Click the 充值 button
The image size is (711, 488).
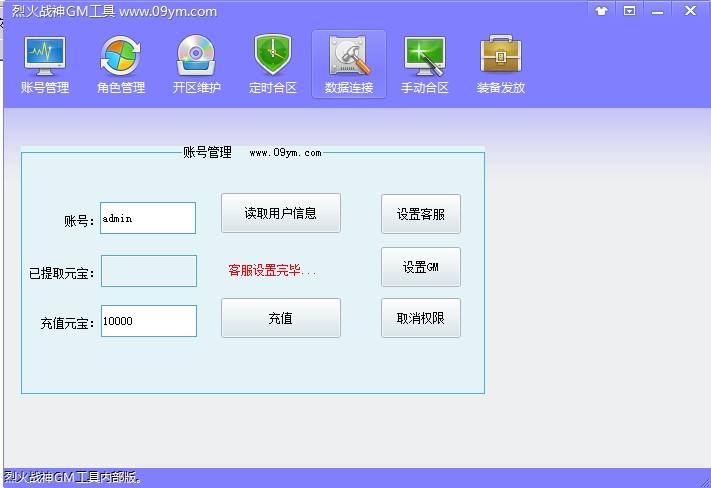(281, 318)
